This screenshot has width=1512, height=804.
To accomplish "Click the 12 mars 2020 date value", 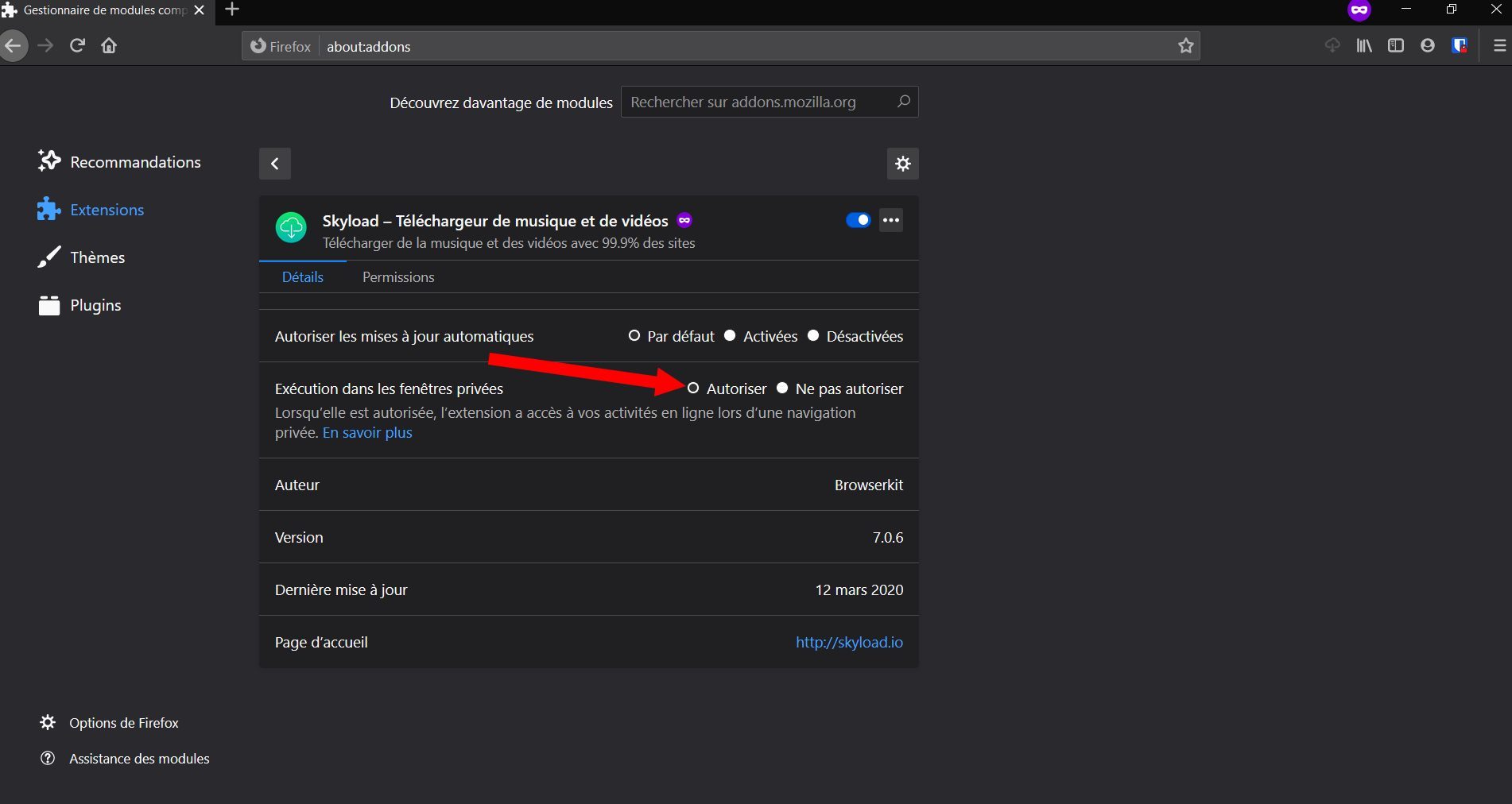I will click(x=859, y=589).
